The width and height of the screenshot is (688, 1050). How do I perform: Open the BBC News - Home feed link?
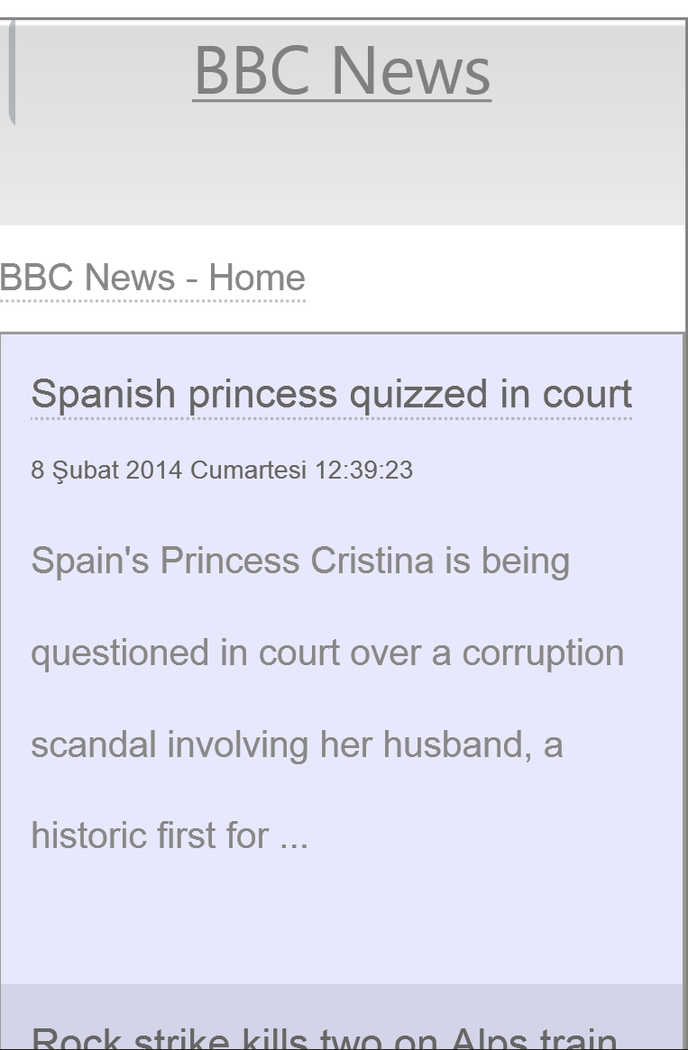coord(152,277)
